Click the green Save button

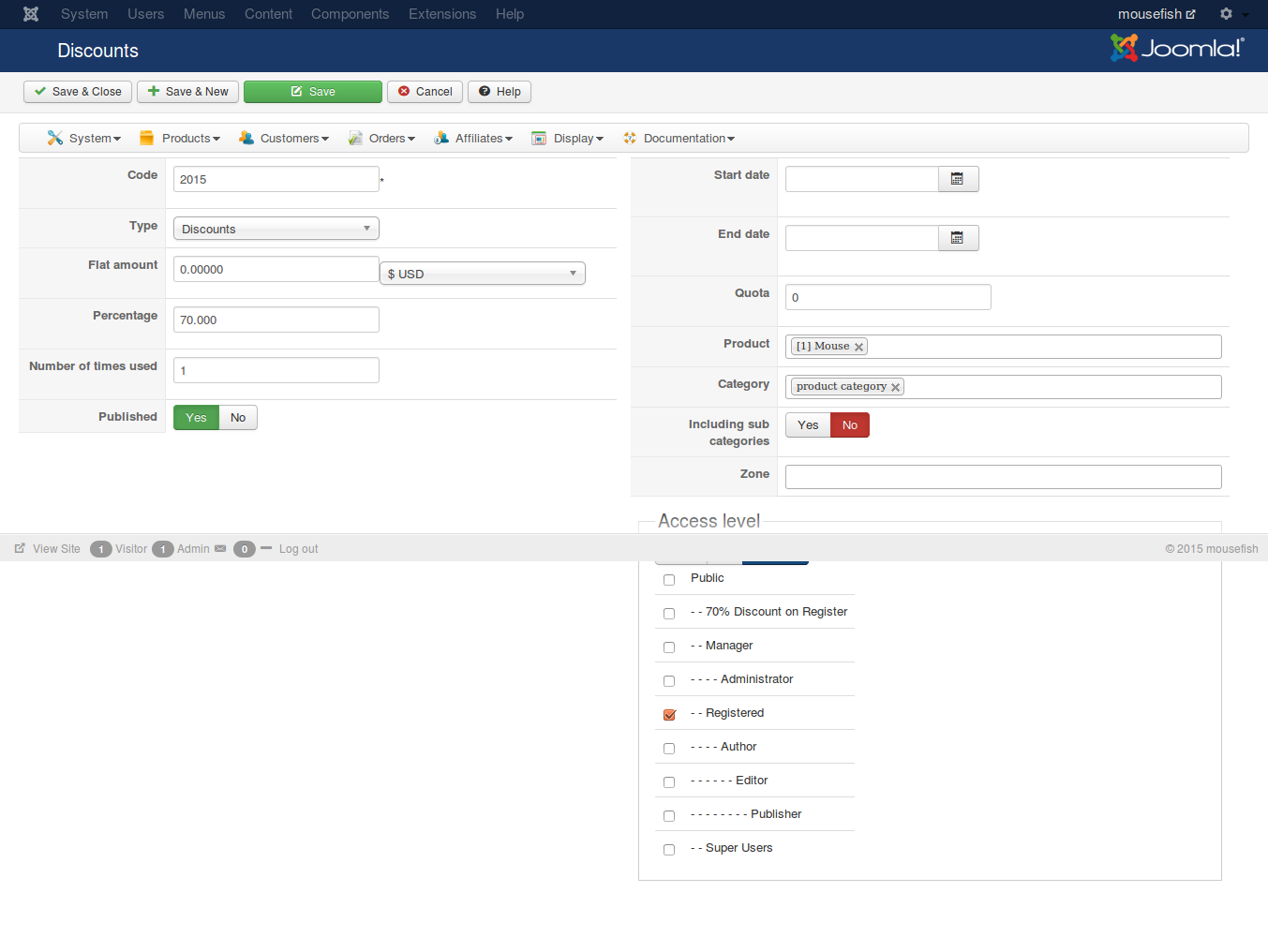point(313,92)
